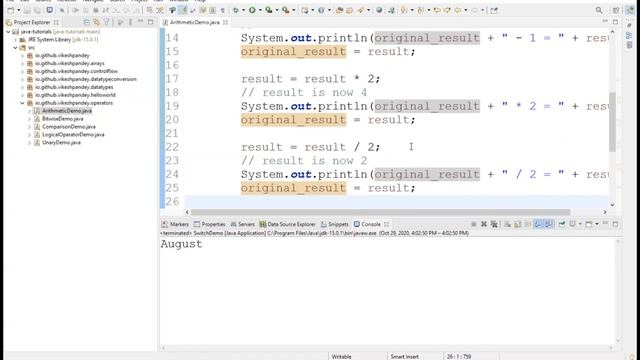
Task: Toggle Link with Editor in Project Explorer
Action: click(96, 22)
